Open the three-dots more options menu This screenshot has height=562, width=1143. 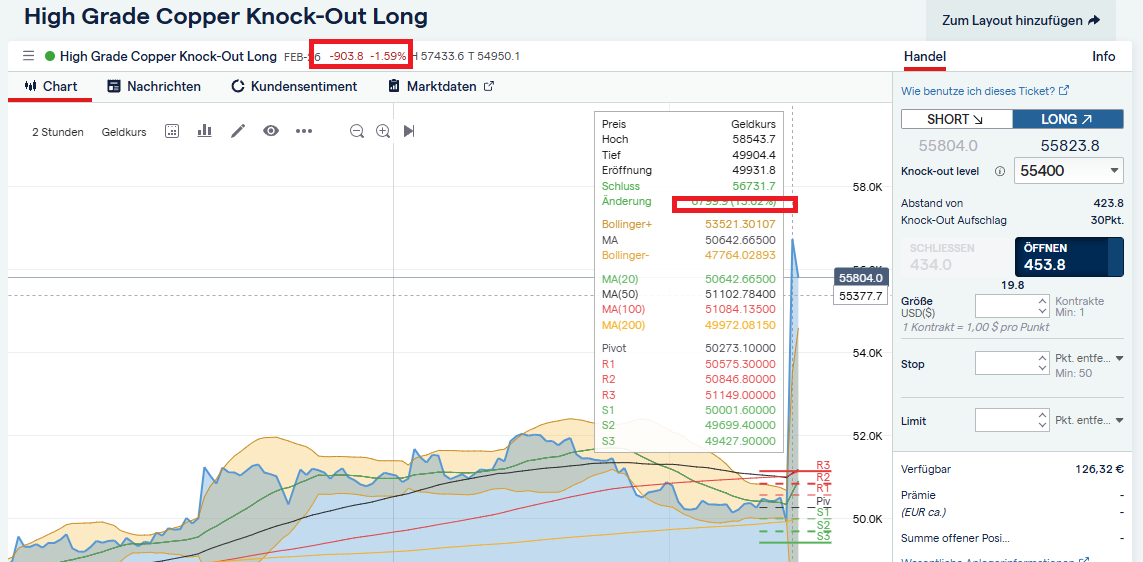click(x=304, y=131)
